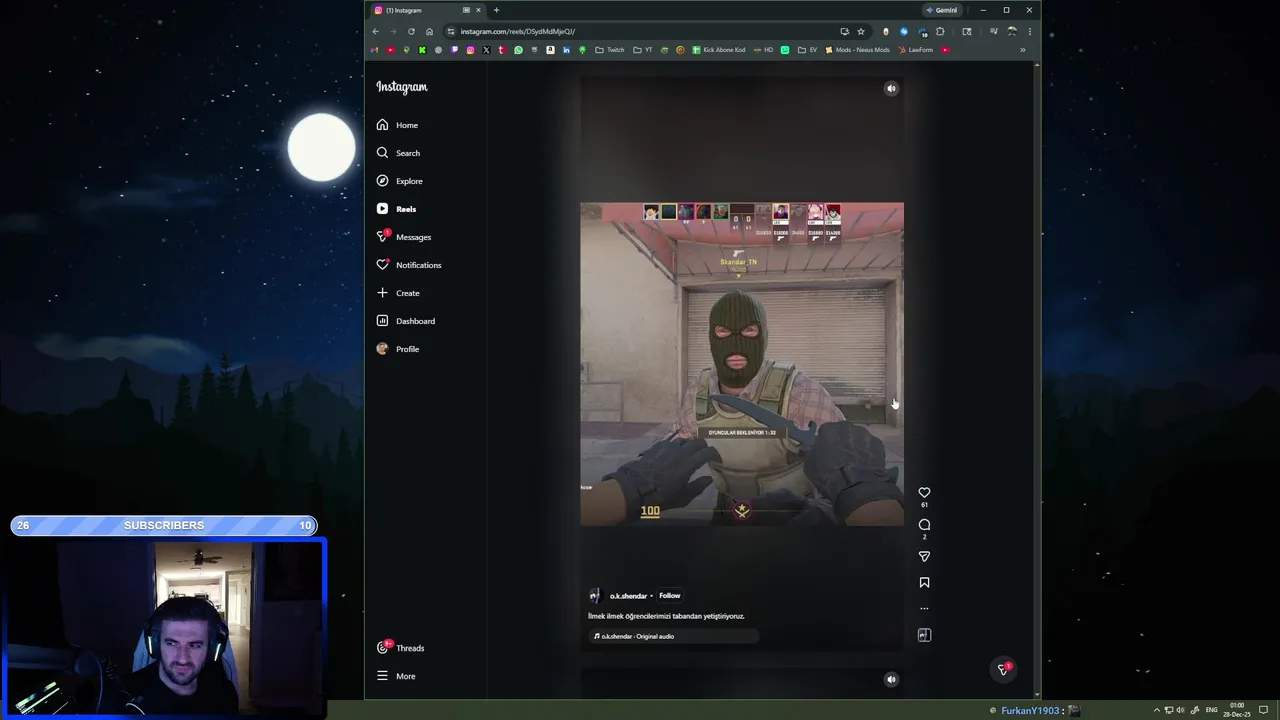Open the YT bookmarks folder

(643, 50)
